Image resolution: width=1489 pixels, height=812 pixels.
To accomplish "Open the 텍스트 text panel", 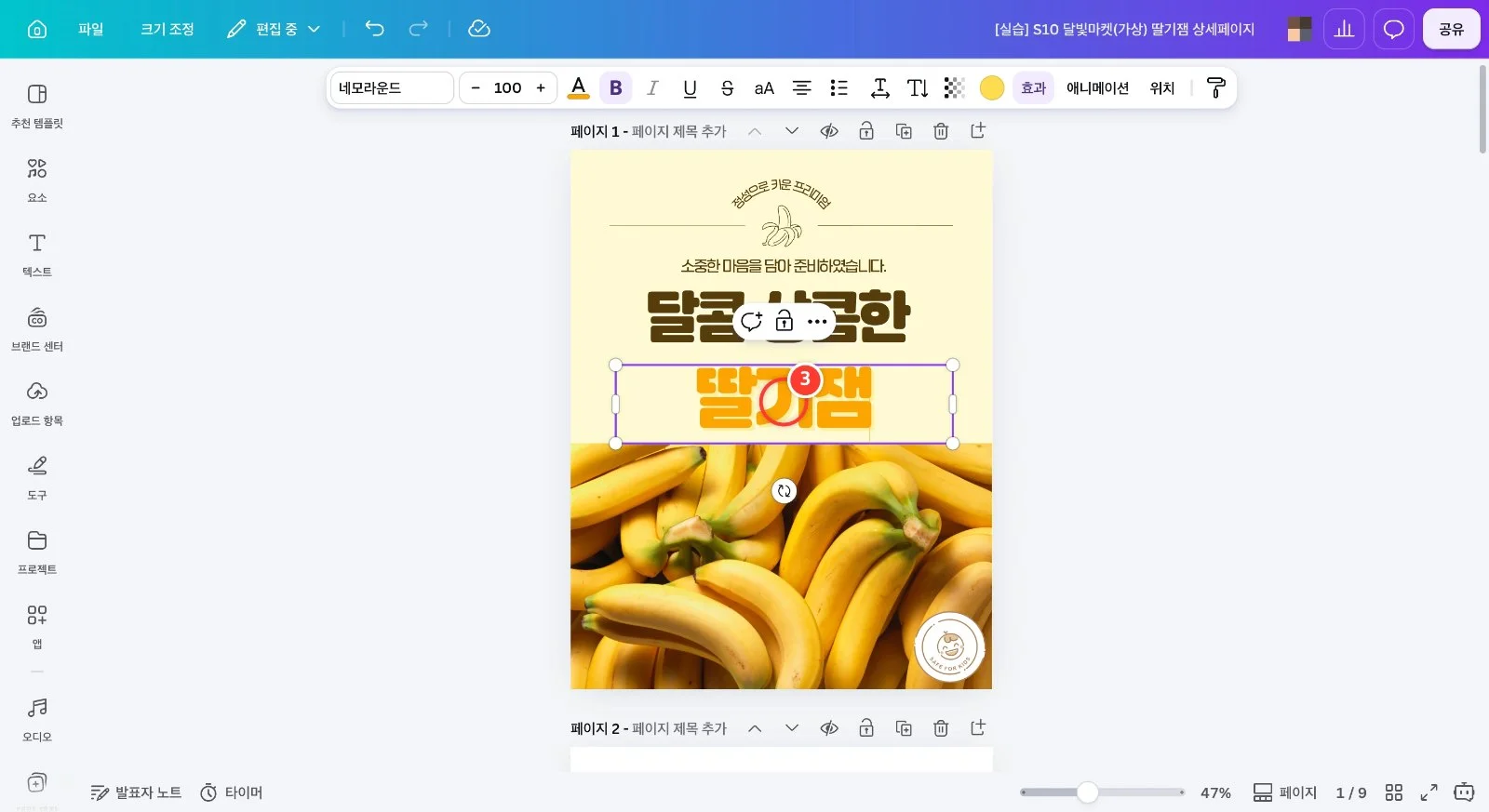I will point(37,254).
